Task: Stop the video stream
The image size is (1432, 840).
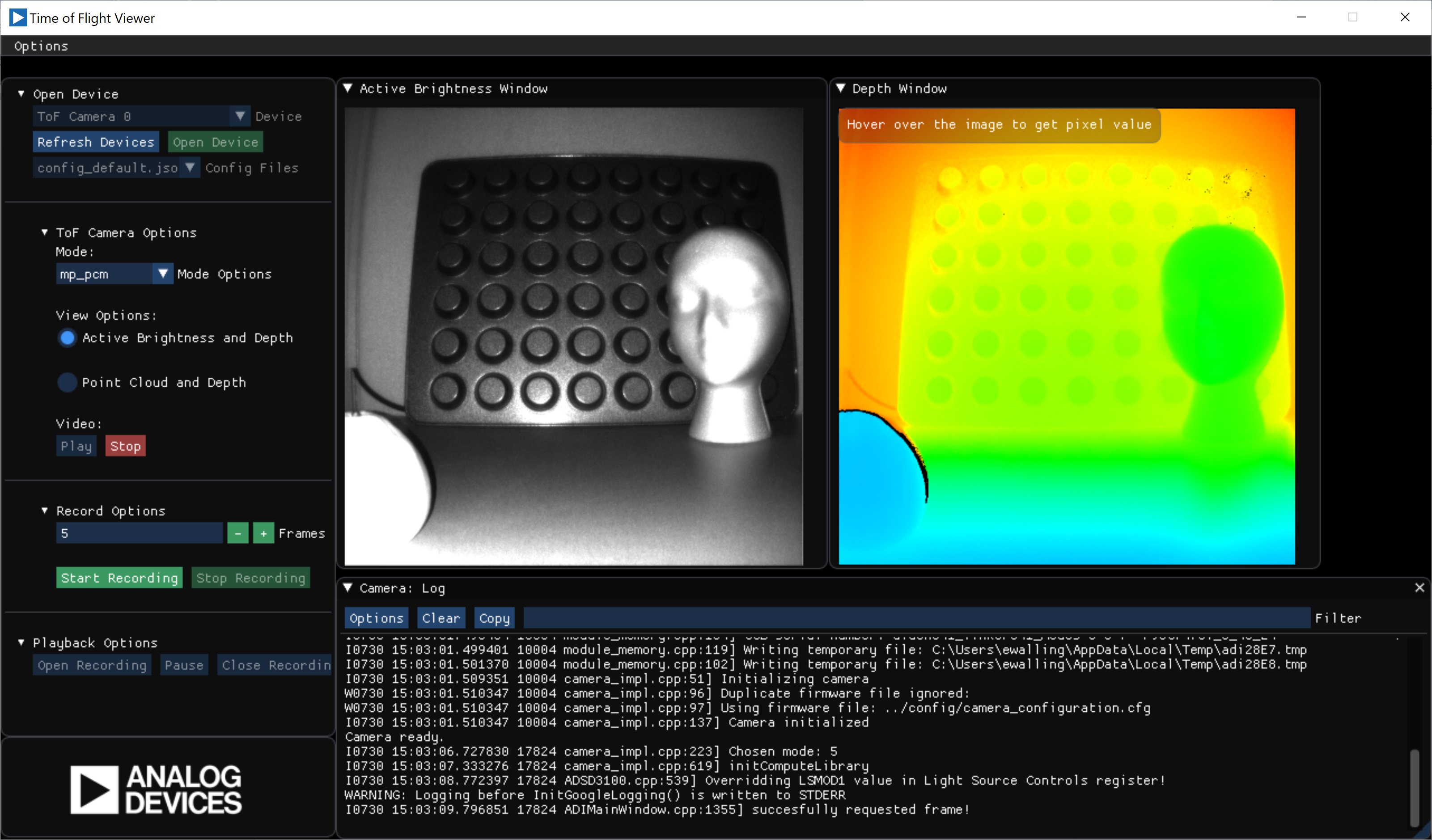Action: tap(125, 446)
